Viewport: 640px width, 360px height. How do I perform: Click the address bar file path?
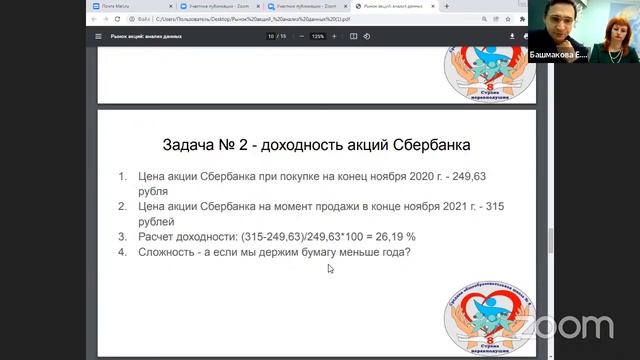[x=253, y=19]
